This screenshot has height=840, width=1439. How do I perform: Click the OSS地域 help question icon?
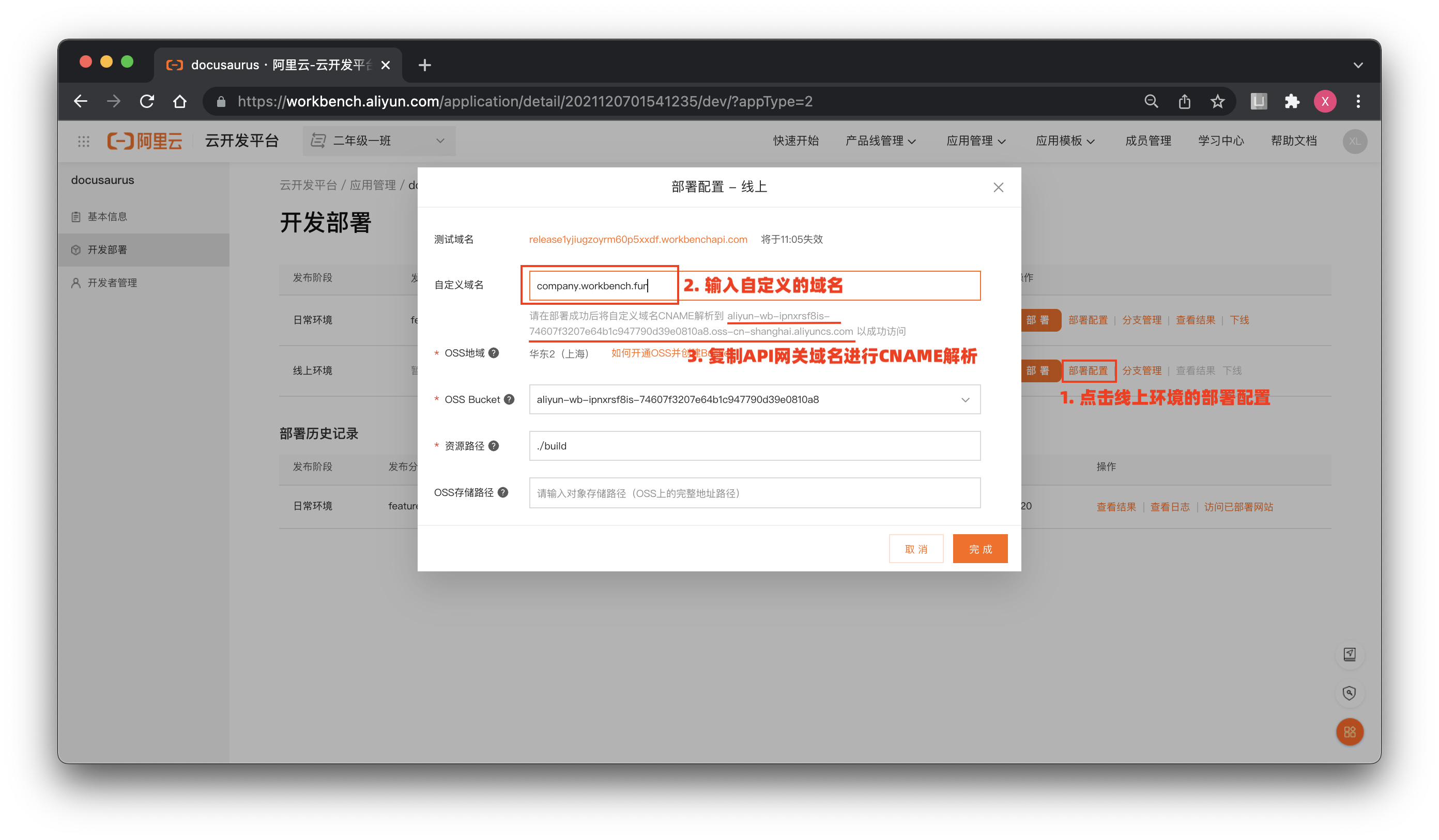coord(494,353)
